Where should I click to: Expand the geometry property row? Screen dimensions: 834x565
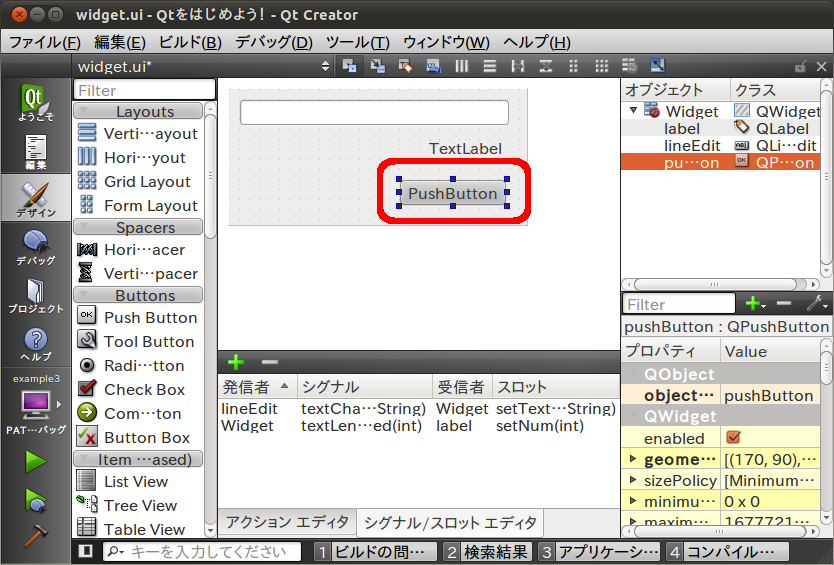coord(632,460)
